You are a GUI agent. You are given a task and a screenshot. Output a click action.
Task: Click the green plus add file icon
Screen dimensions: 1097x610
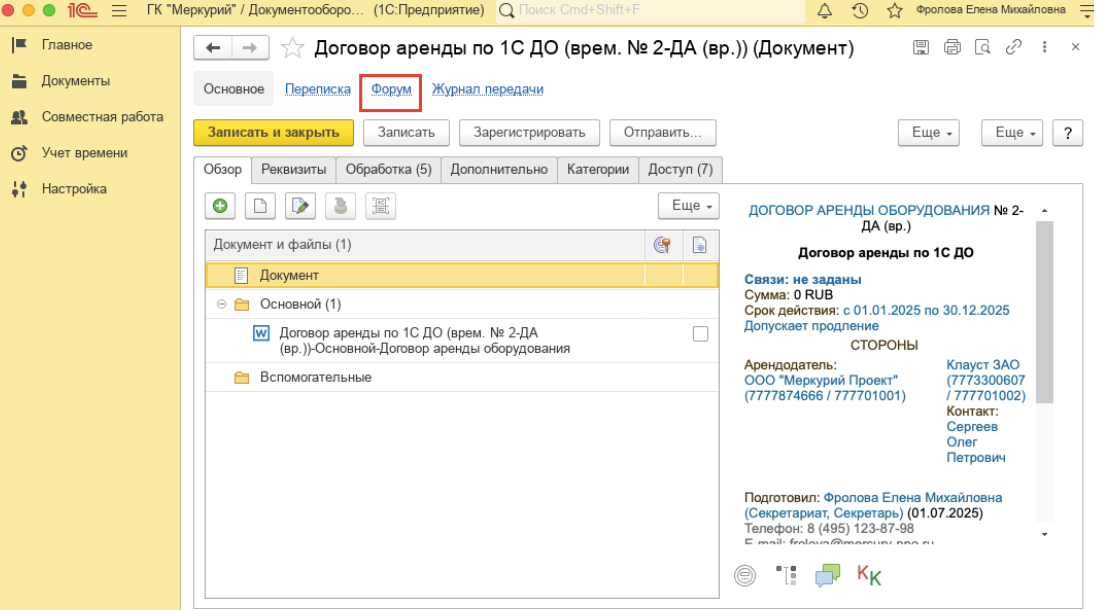point(220,206)
